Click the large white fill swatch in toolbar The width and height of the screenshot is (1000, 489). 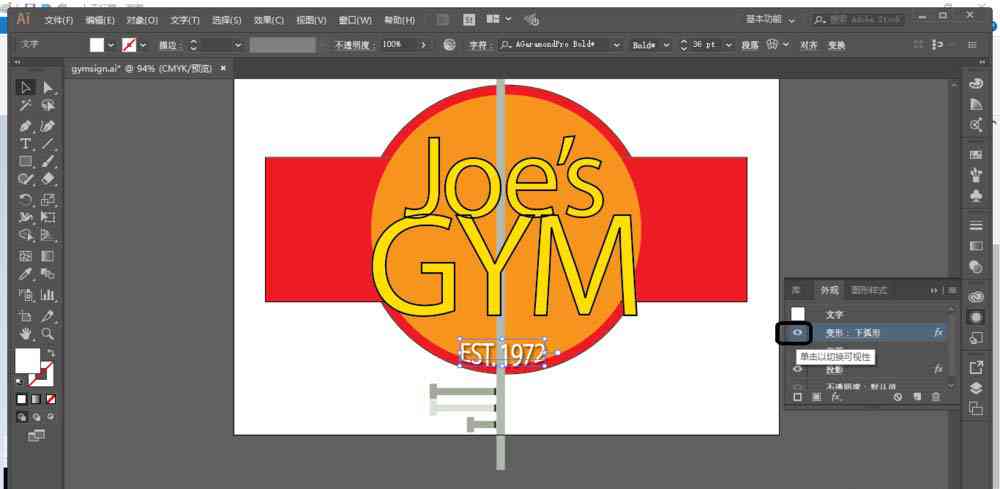(27, 360)
